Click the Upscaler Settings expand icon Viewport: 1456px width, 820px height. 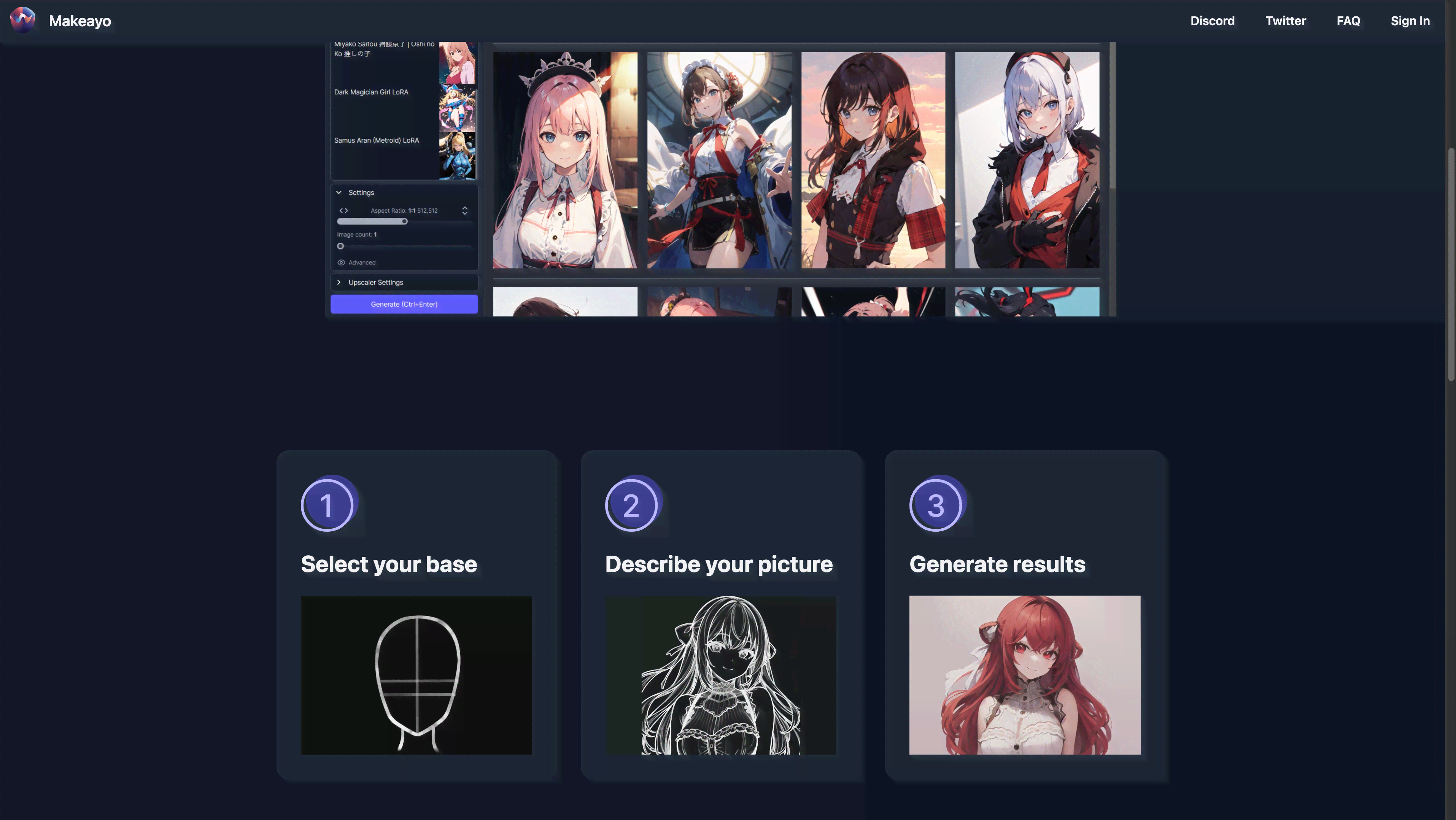pos(339,282)
